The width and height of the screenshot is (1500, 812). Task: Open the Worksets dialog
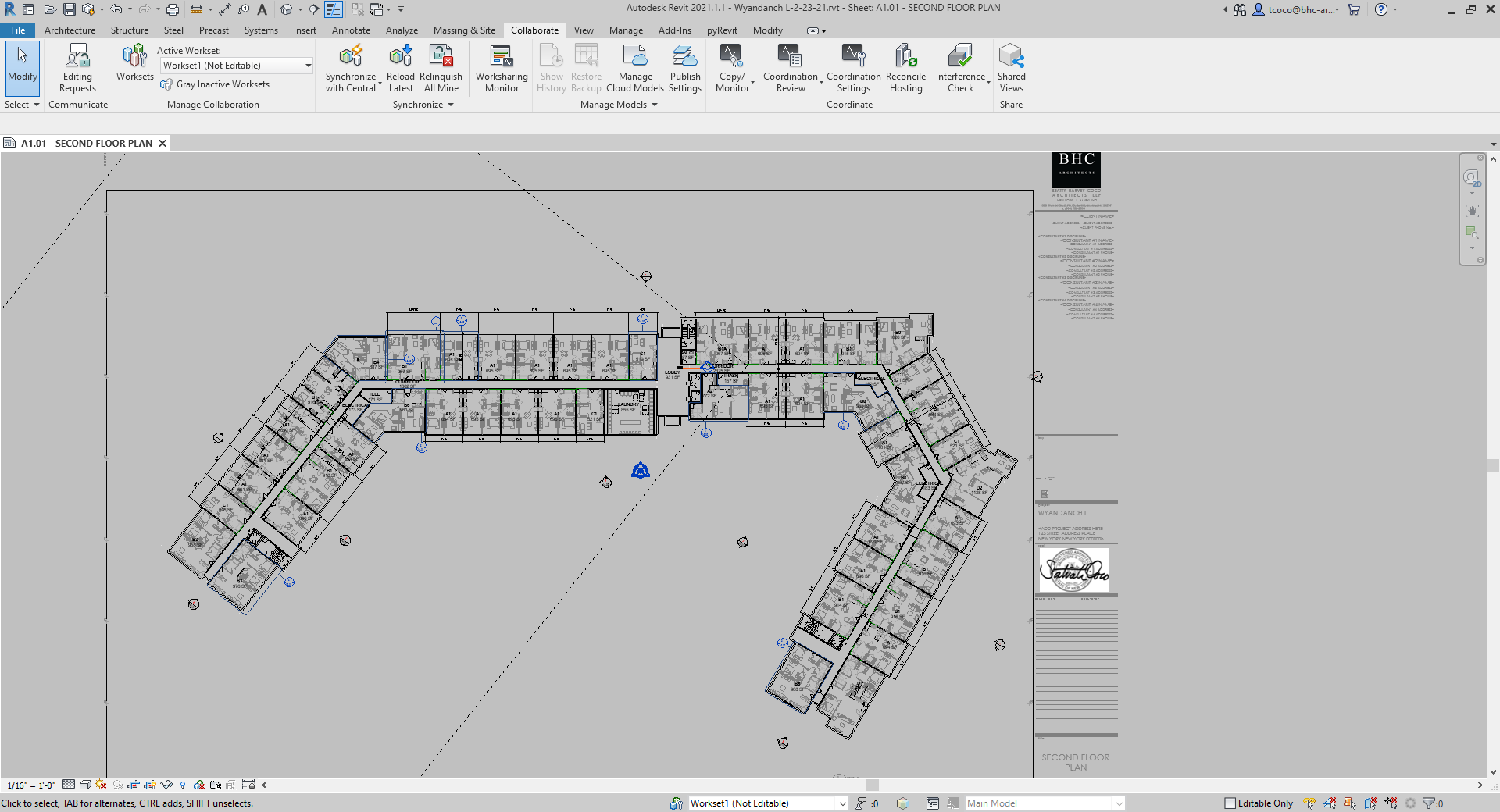134,63
